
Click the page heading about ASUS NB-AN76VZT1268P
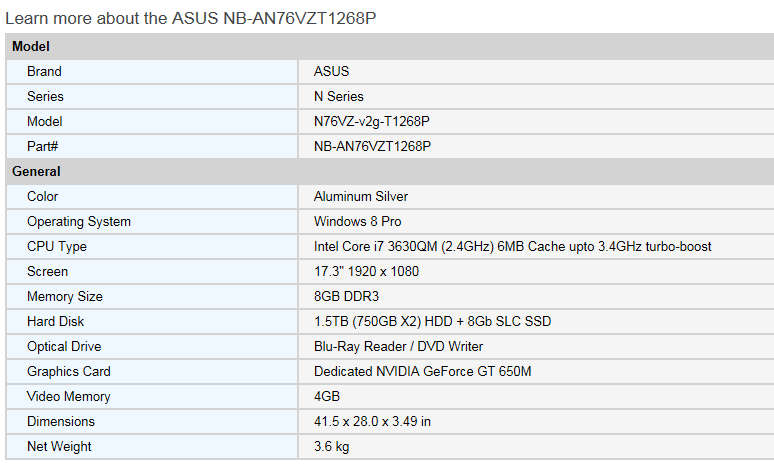click(191, 18)
